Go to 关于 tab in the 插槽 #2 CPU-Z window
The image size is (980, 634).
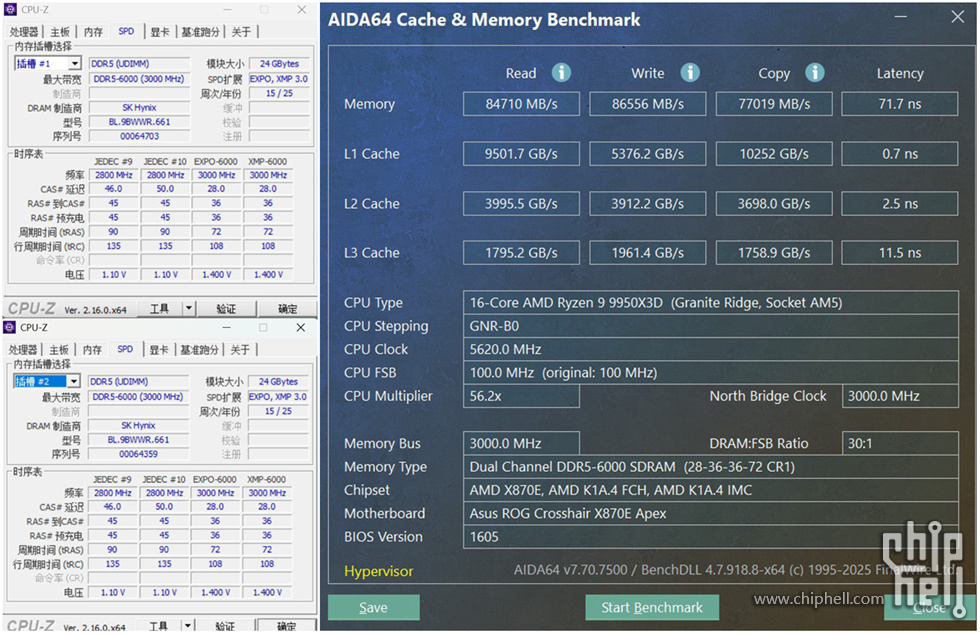pos(240,350)
